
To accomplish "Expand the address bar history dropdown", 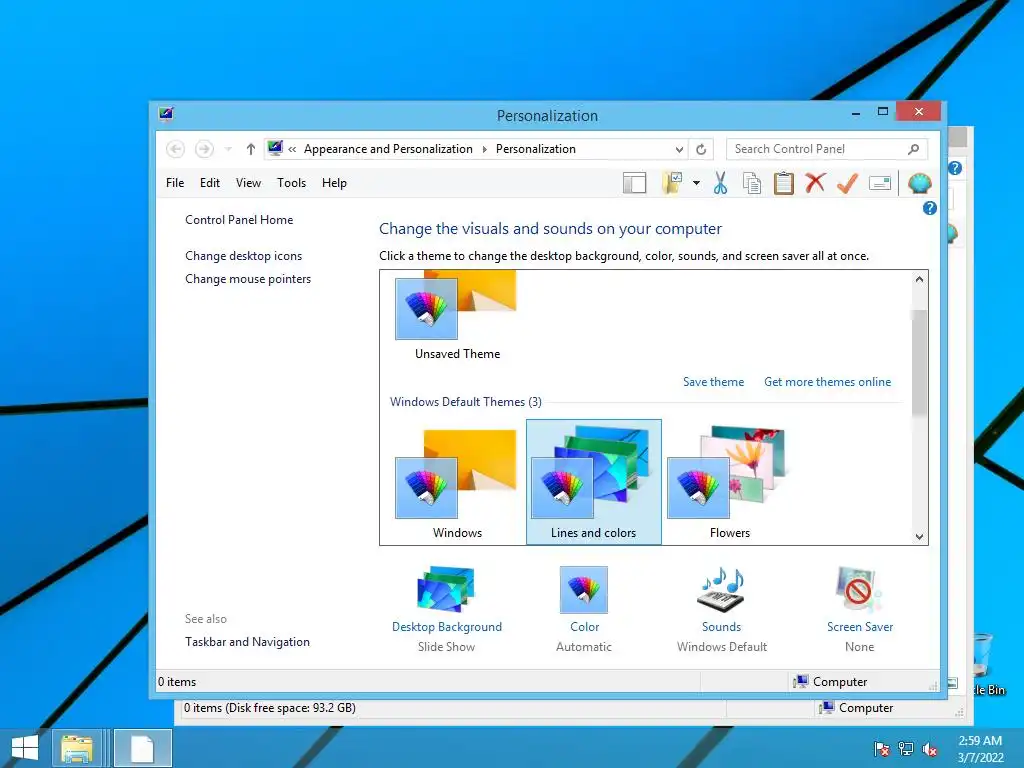I will (679, 150).
